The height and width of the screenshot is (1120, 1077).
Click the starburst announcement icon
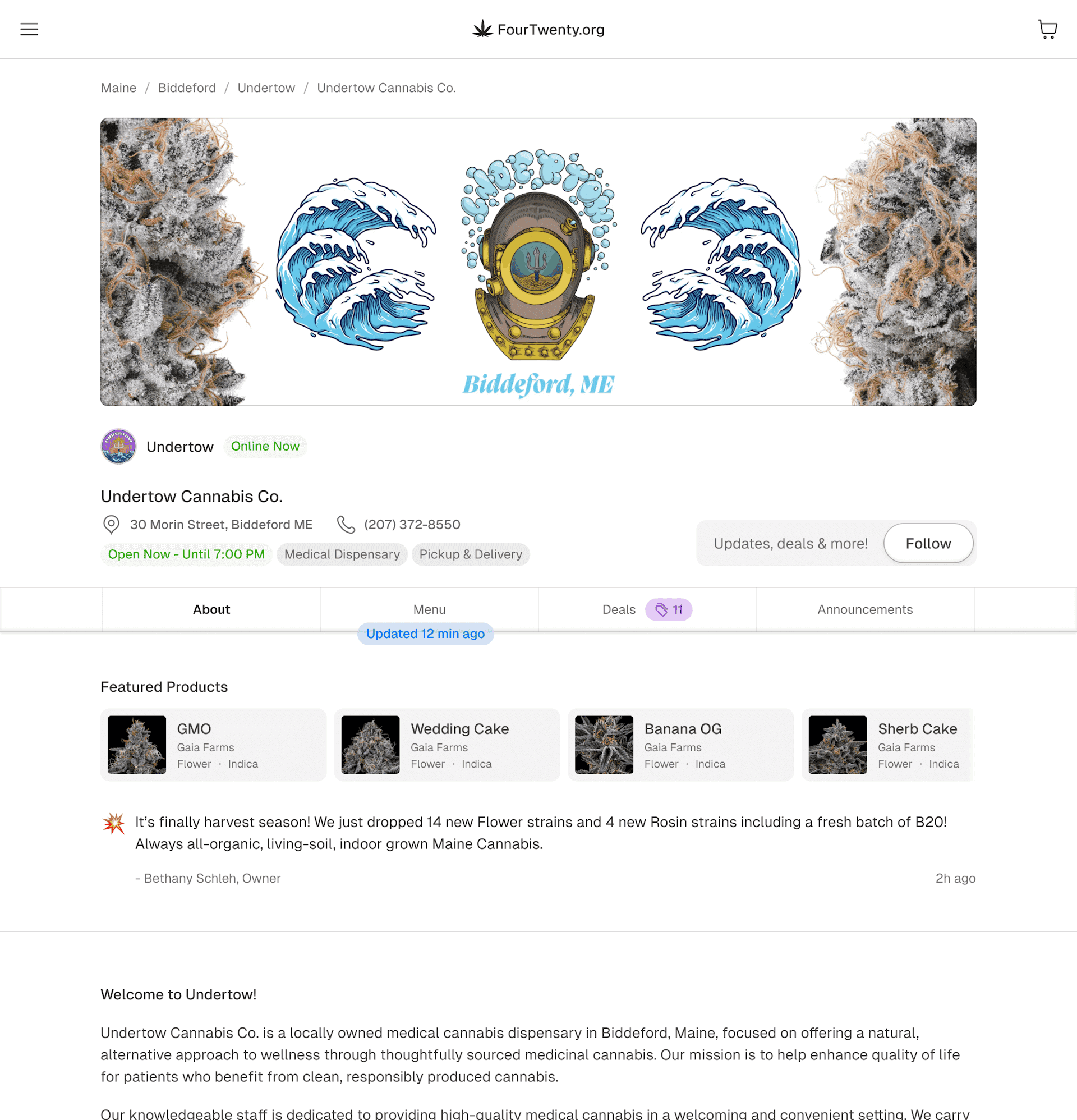(114, 823)
